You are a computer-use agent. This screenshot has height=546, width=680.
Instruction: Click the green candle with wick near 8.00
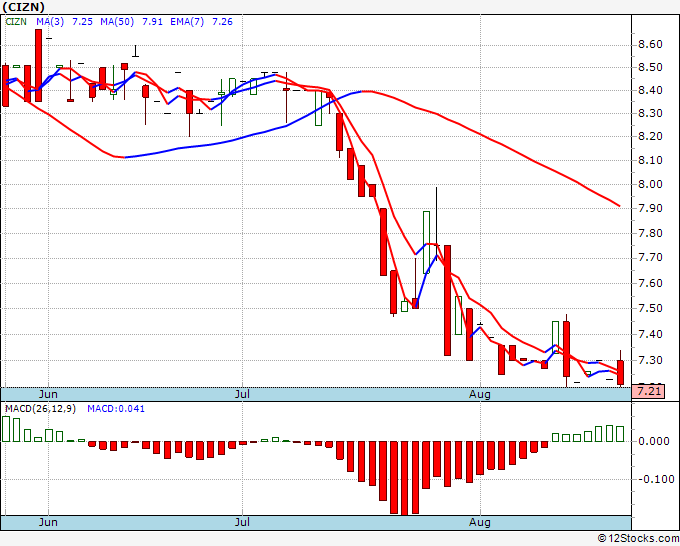pyautogui.click(x=426, y=242)
